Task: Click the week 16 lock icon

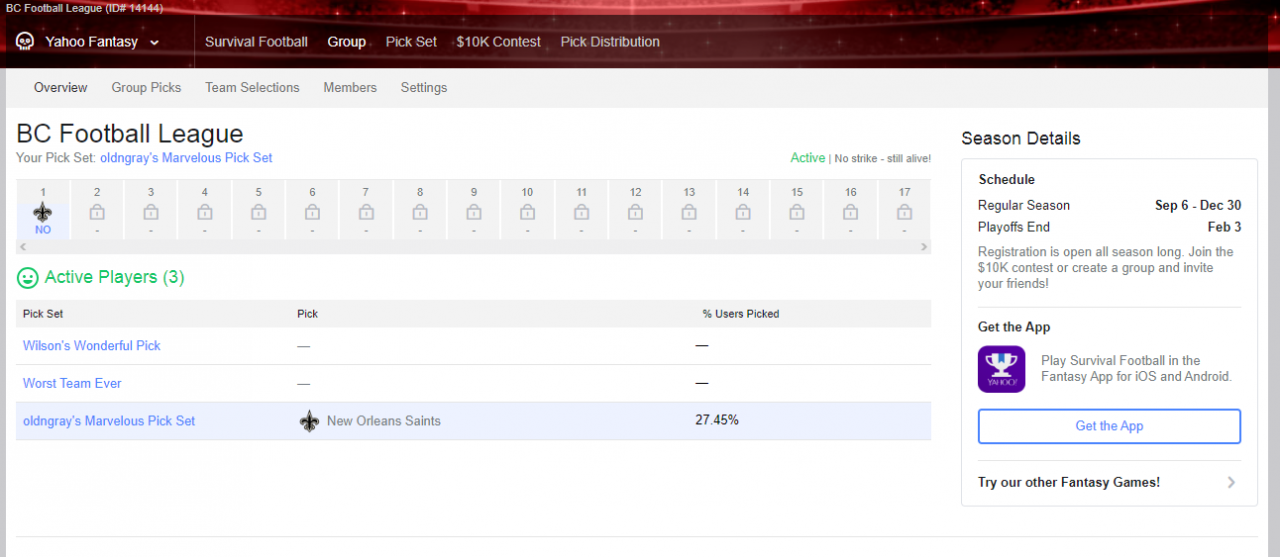Action: click(x=850, y=212)
